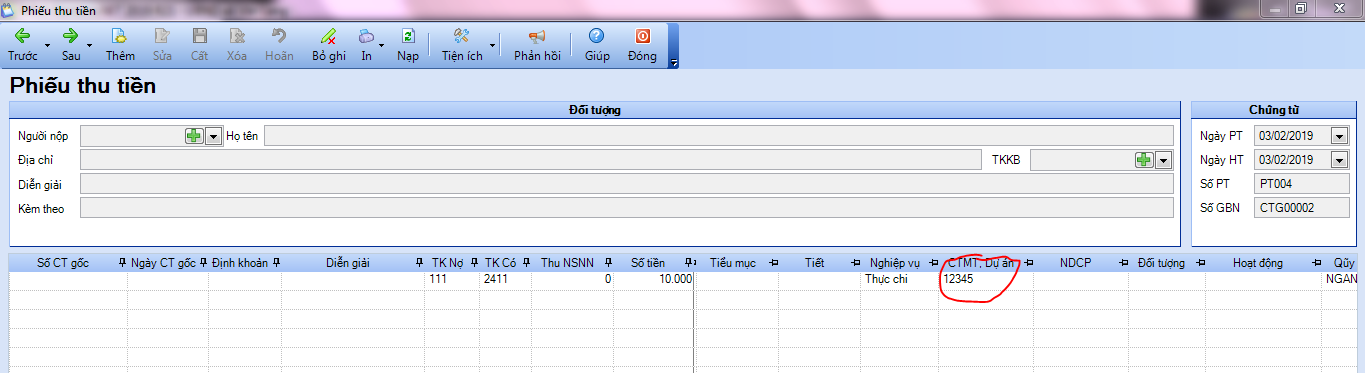Click the Số GBN field CTG00002
This screenshot has height=373, width=1365.
click(1302, 208)
